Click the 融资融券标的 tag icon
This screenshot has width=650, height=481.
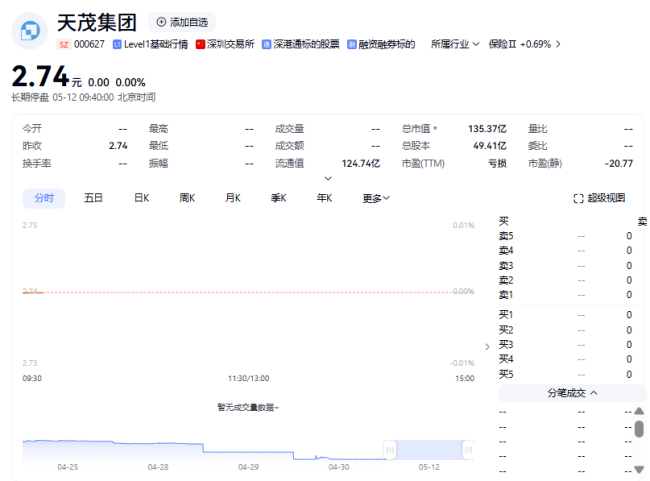point(351,45)
